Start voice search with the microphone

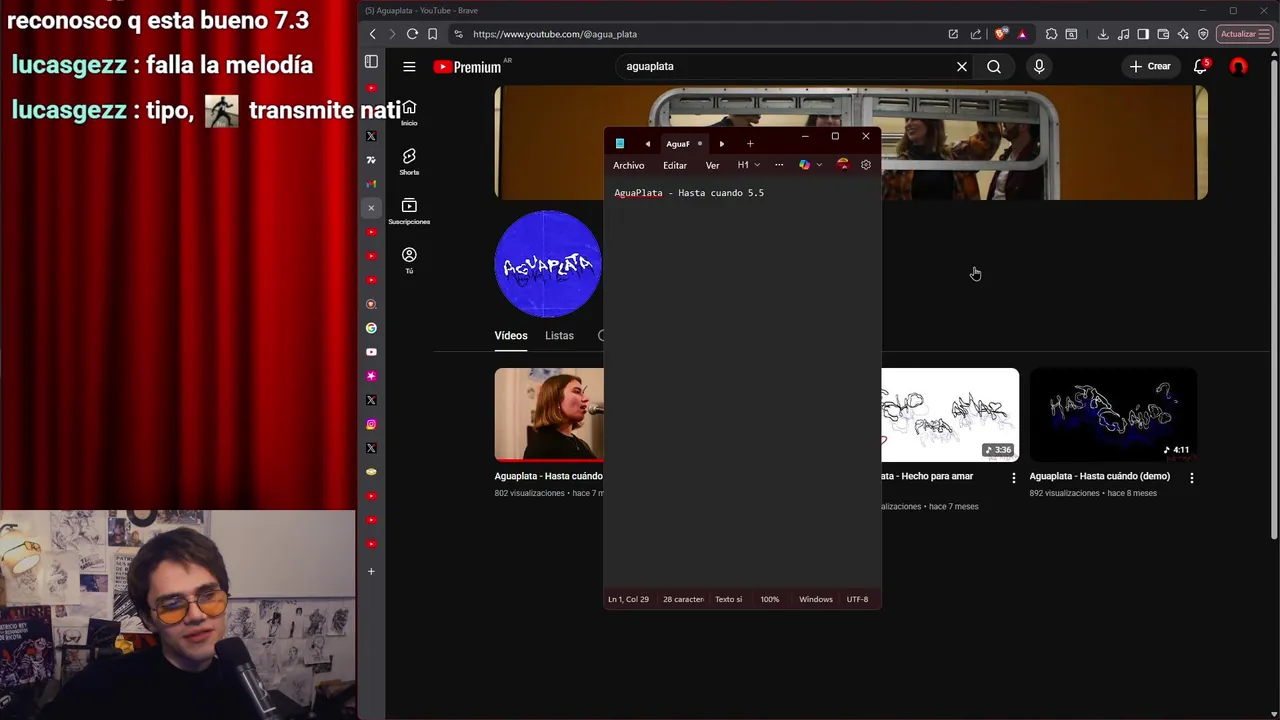[x=1039, y=66]
